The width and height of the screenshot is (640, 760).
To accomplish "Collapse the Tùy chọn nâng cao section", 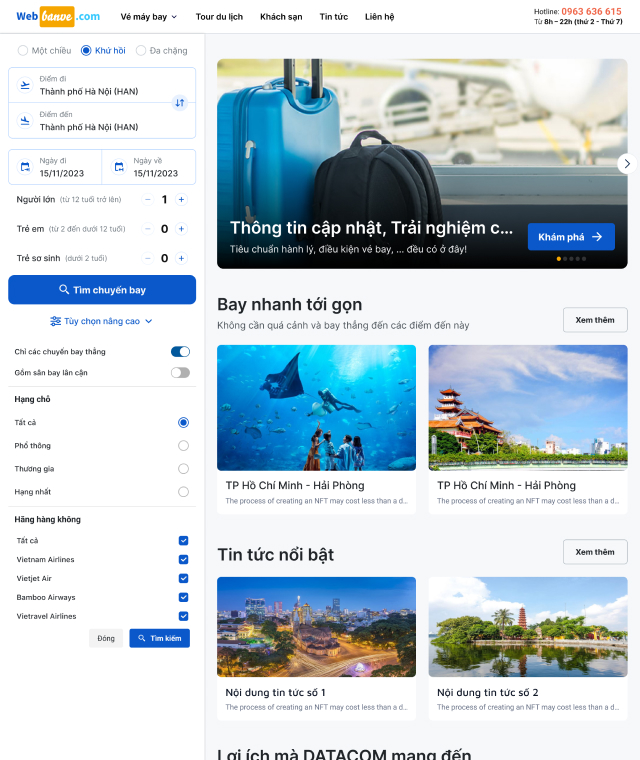I will point(102,321).
